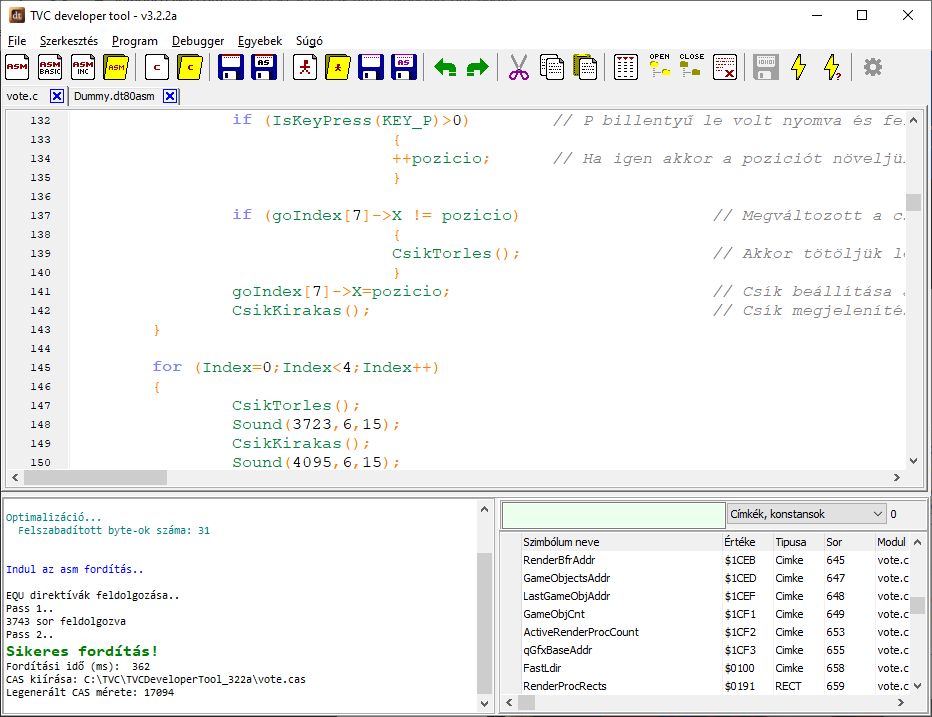The width and height of the screenshot is (932, 717).
Task: Click the CLOSE folds toolbar icon
Action: click(x=691, y=67)
